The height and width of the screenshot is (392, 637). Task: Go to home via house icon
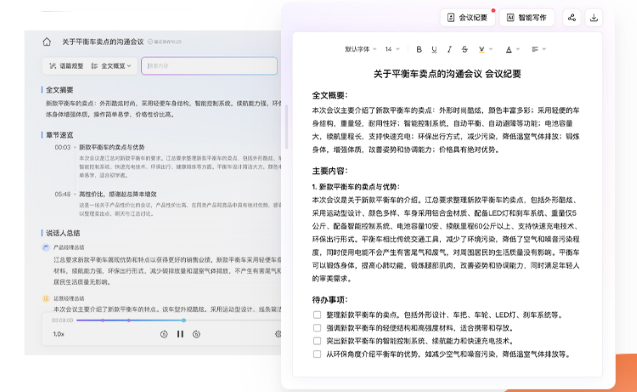[47, 42]
